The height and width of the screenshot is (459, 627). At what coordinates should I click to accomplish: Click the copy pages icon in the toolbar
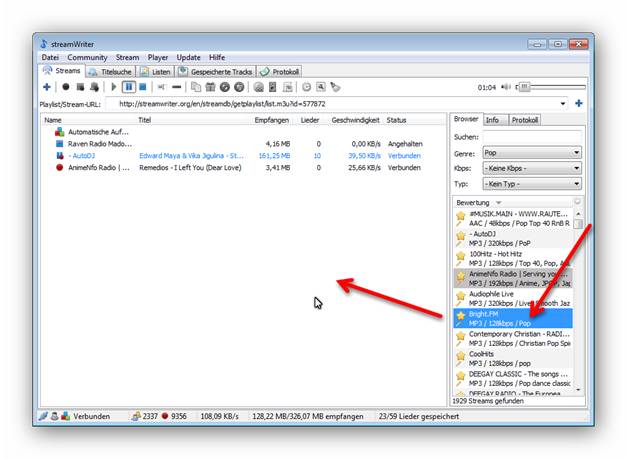[196, 87]
